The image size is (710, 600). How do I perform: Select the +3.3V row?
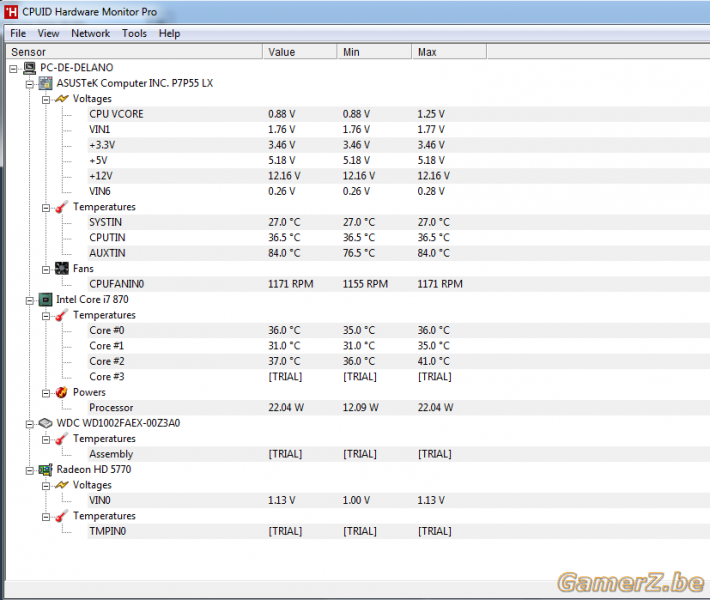(398, 145)
